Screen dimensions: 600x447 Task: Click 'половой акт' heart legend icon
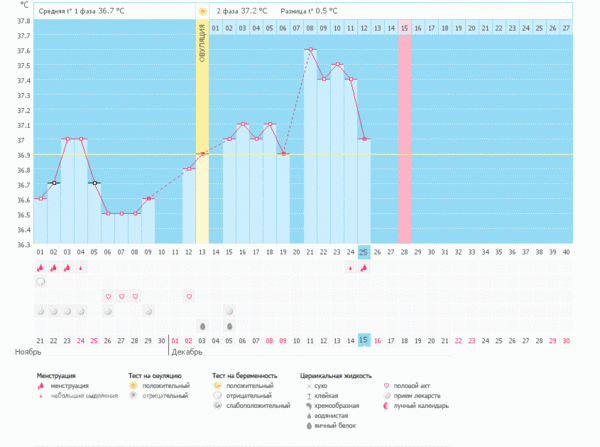pyautogui.click(x=389, y=385)
